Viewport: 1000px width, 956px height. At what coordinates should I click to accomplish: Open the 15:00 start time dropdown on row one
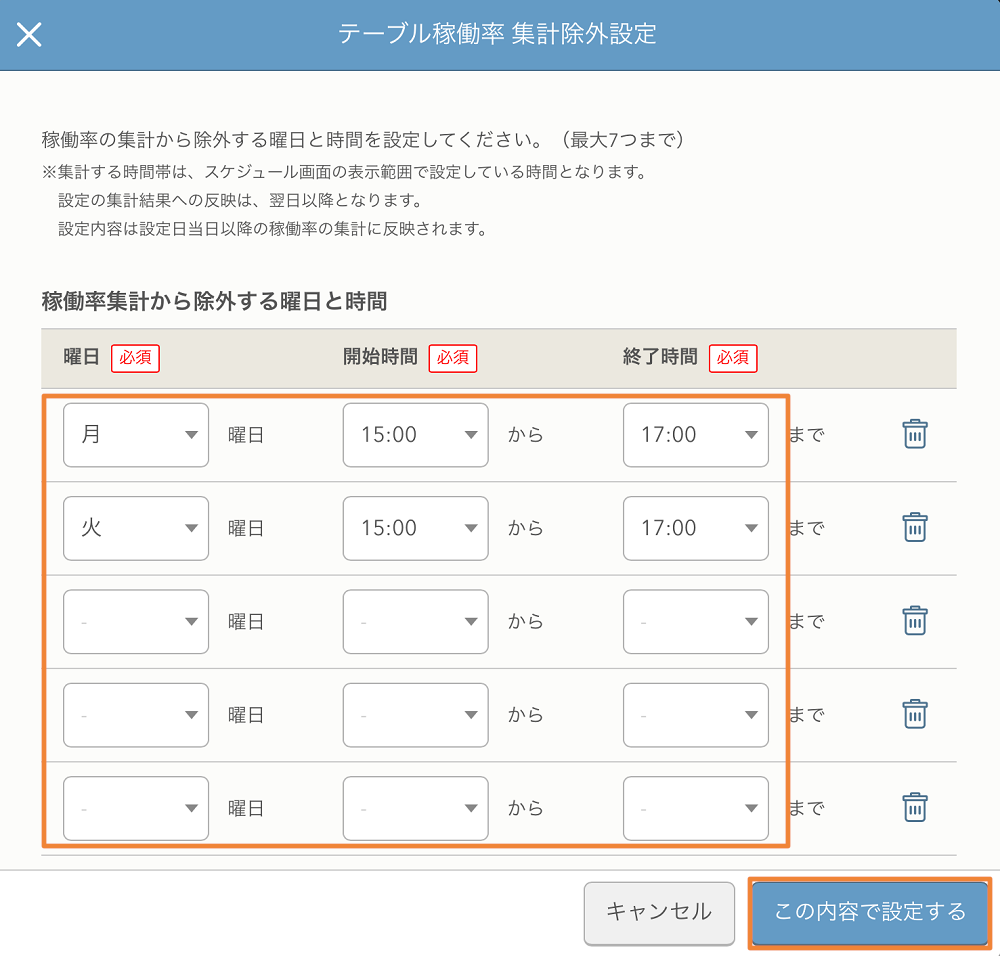[415, 434]
